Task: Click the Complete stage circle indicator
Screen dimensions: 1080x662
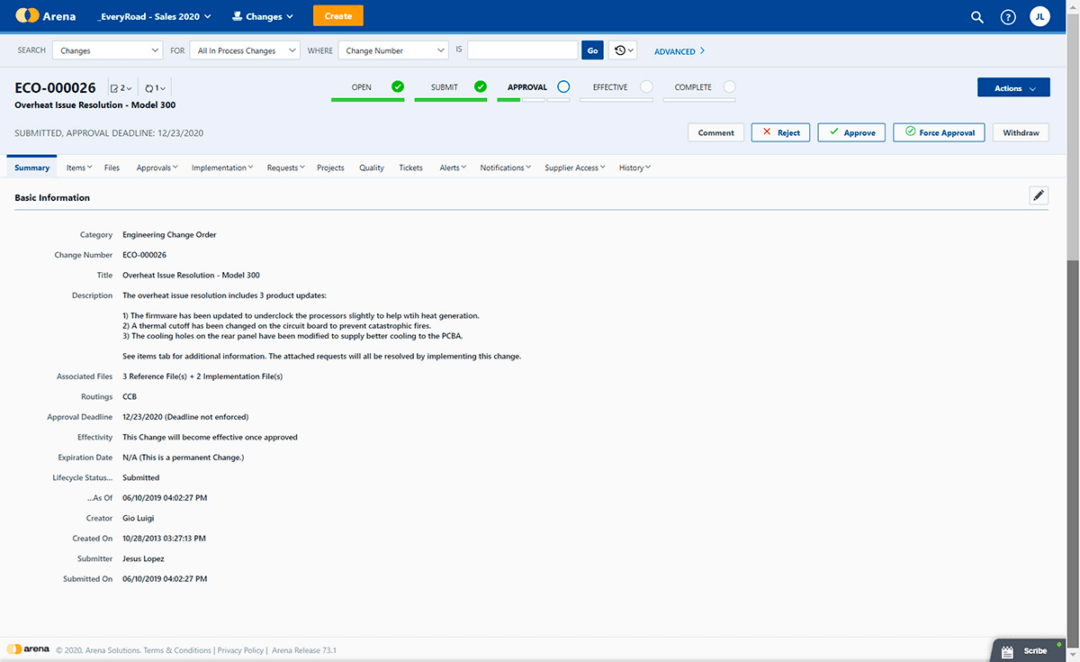Action: (x=730, y=87)
